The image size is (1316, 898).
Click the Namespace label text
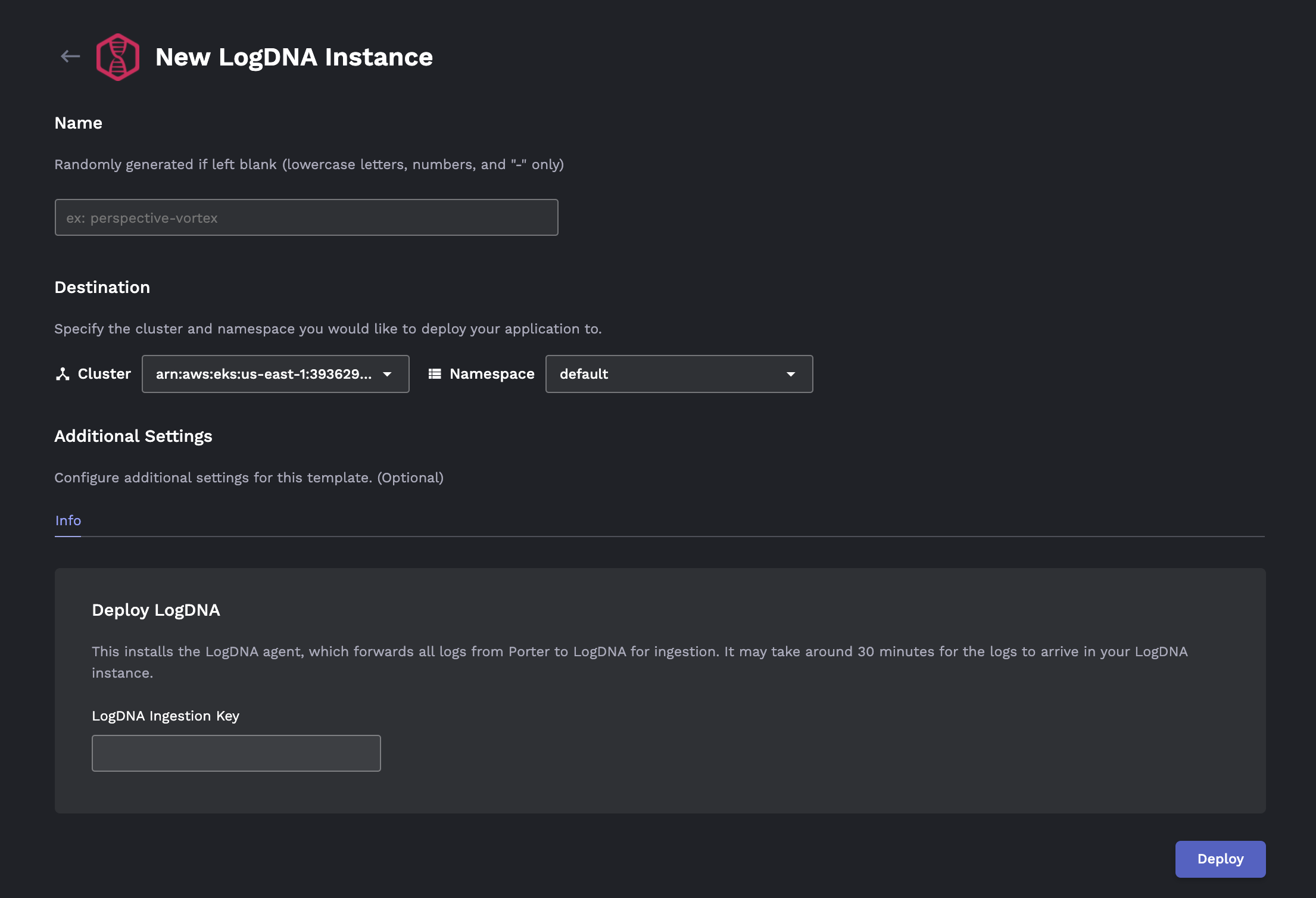[x=492, y=374]
